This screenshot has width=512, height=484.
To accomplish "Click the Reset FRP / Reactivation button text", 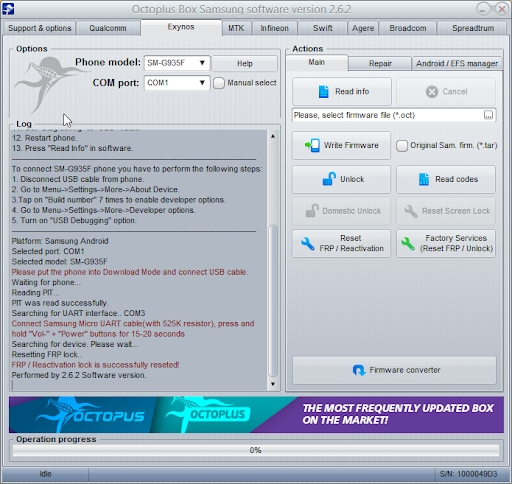I will 351,243.
